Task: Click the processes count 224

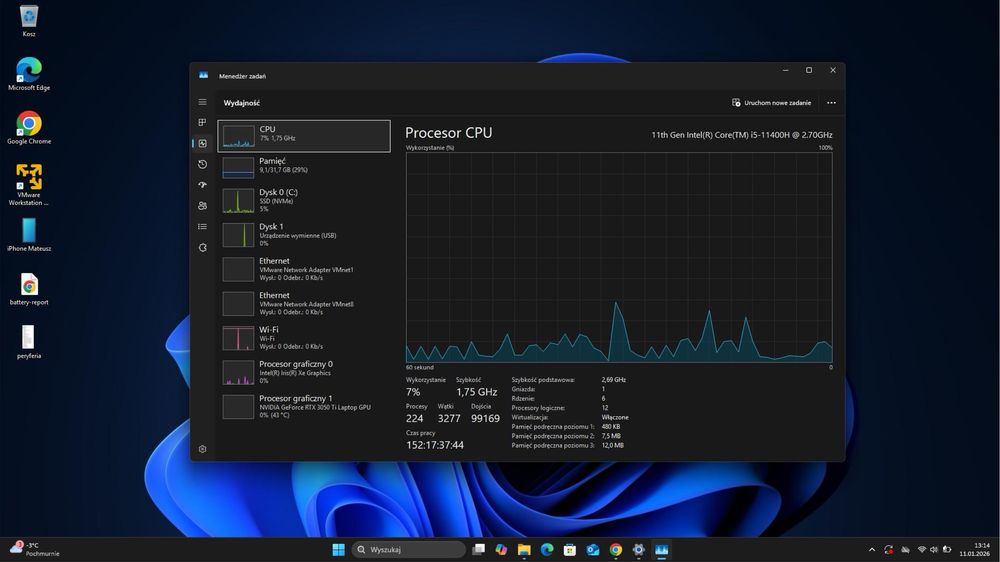Action: pyautogui.click(x=415, y=418)
